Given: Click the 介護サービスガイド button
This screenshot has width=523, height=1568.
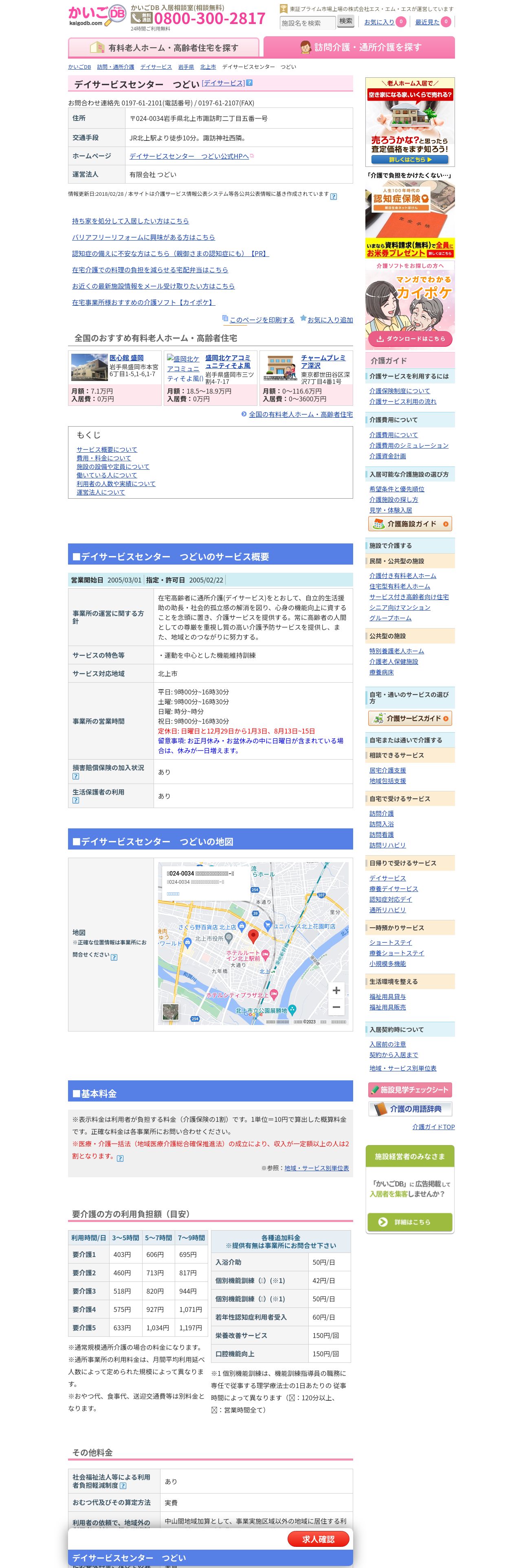Looking at the screenshot, I should (x=410, y=718).
